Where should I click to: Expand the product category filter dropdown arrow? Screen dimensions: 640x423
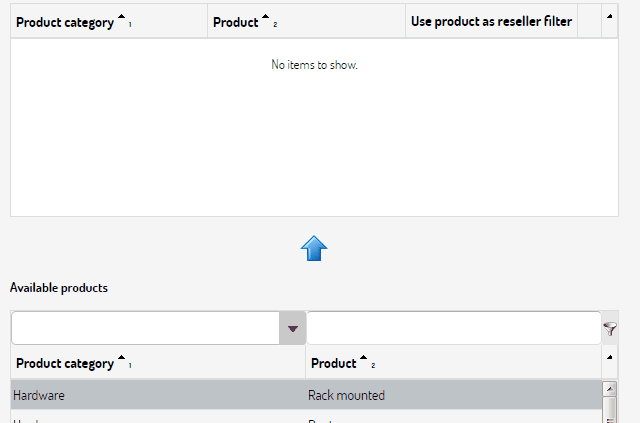[x=293, y=328]
